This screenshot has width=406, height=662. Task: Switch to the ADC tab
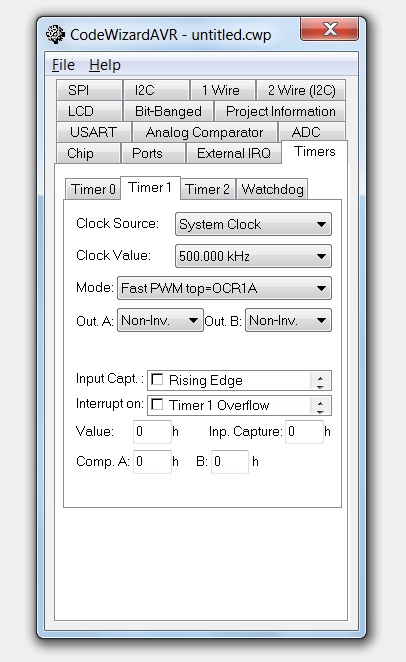click(x=312, y=132)
